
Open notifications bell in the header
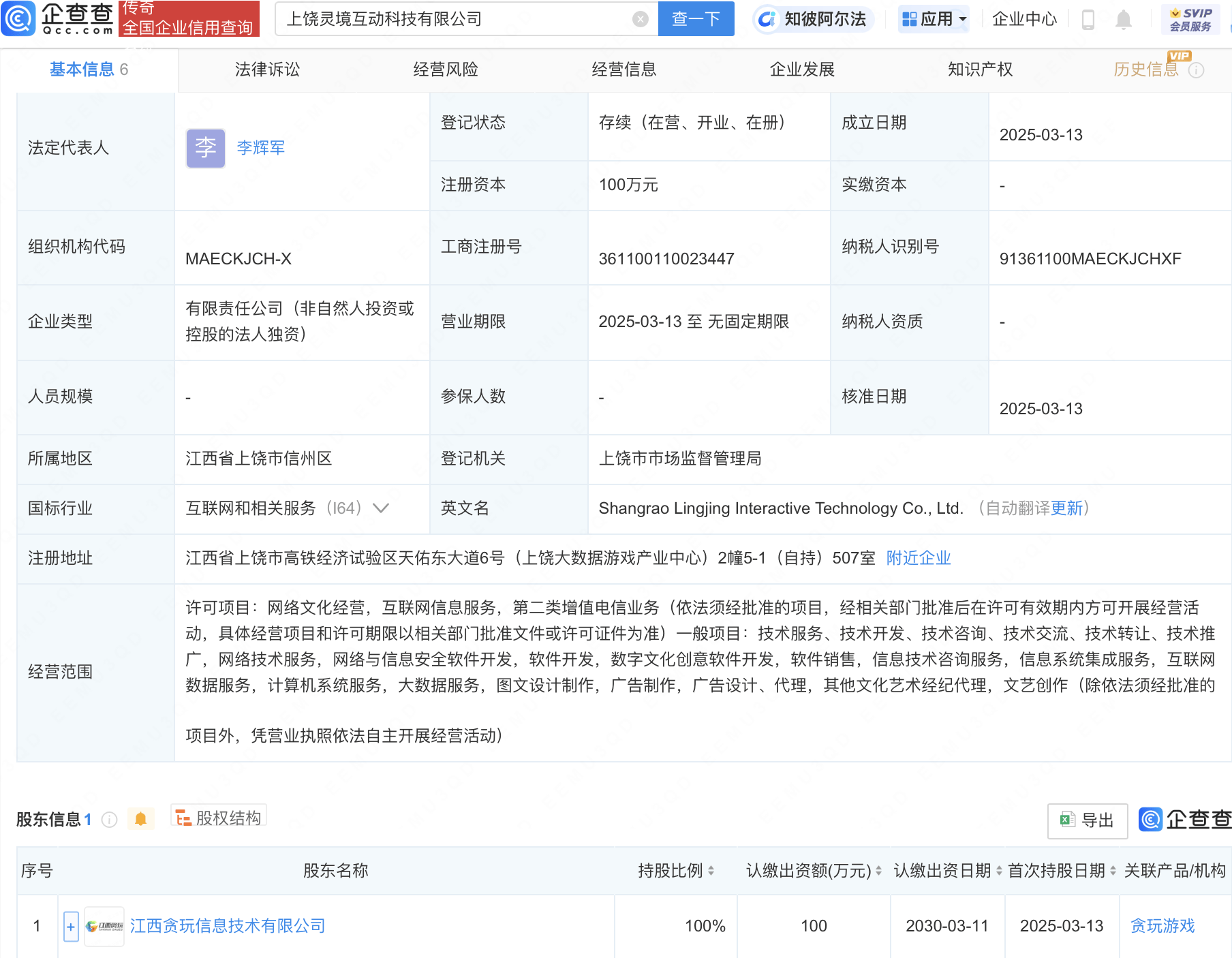(x=1124, y=19)
